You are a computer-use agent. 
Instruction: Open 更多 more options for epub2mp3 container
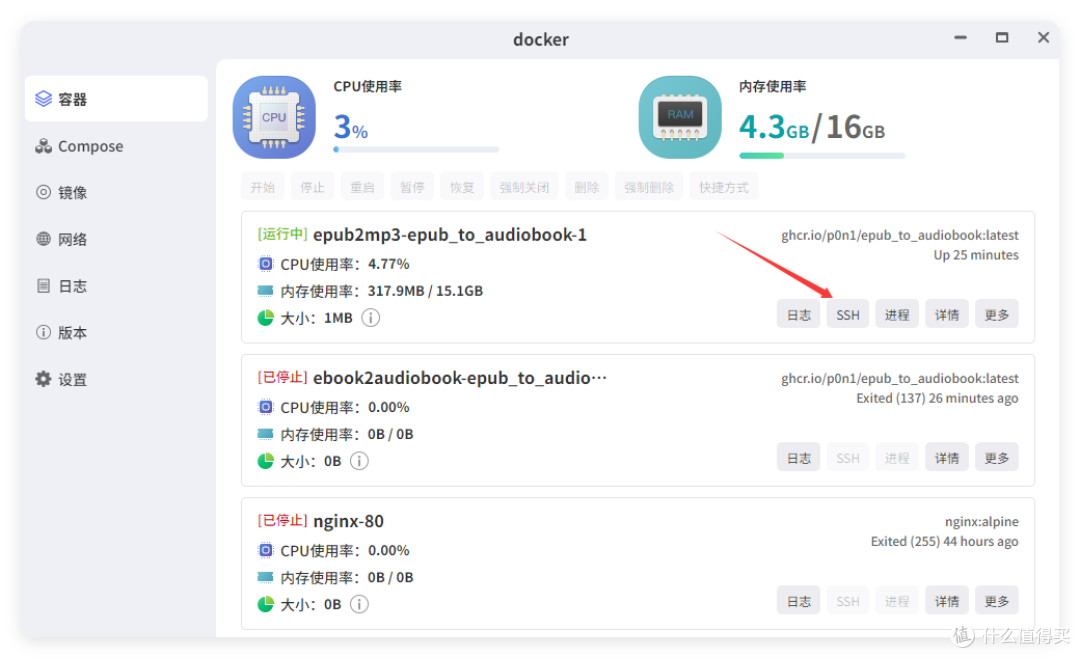pyautogui.click(x=997, y=314)
